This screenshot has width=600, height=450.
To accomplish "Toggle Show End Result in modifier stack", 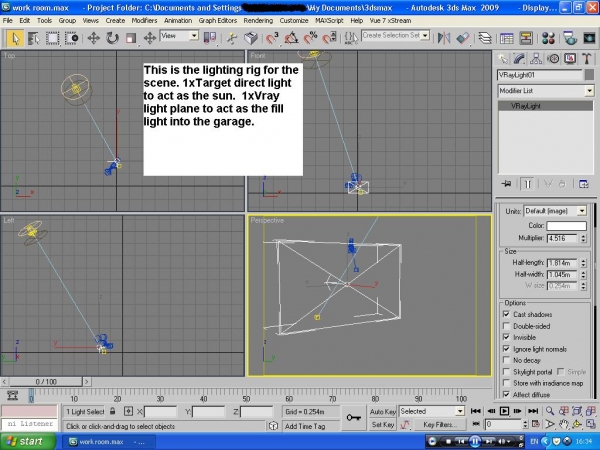I will (527, 184).
